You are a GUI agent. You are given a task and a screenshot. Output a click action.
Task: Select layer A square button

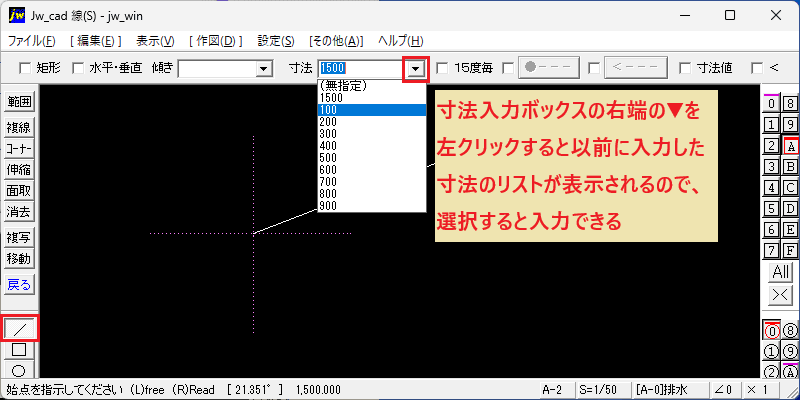790,146
